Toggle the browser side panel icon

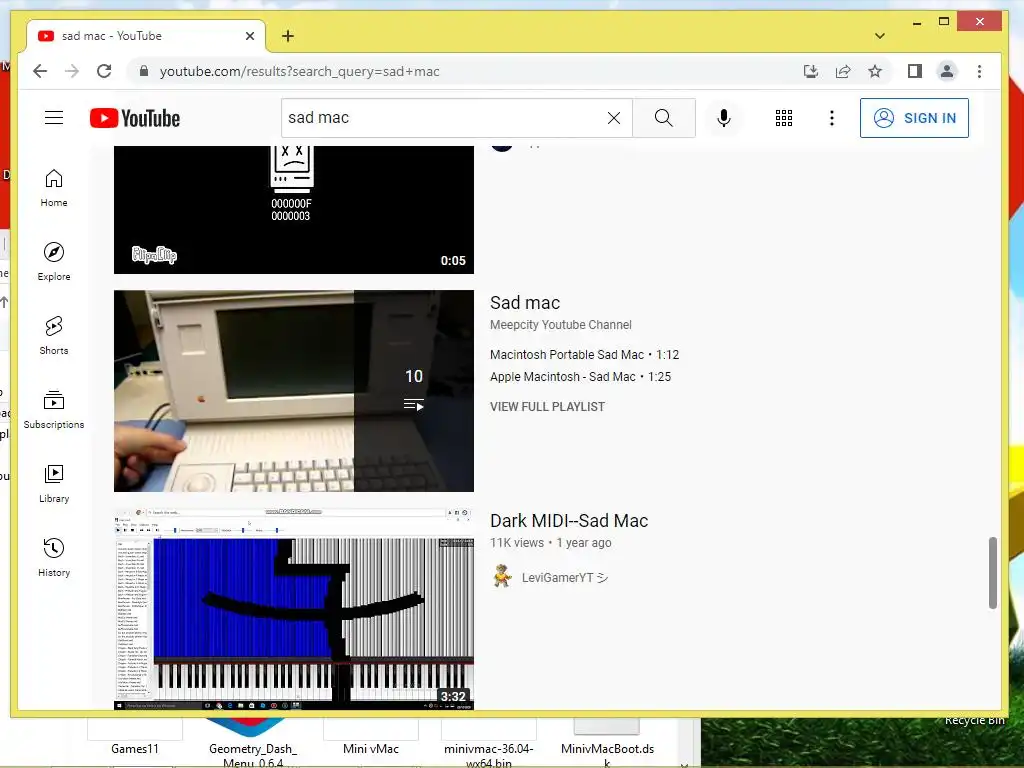[x=914, y=71]
